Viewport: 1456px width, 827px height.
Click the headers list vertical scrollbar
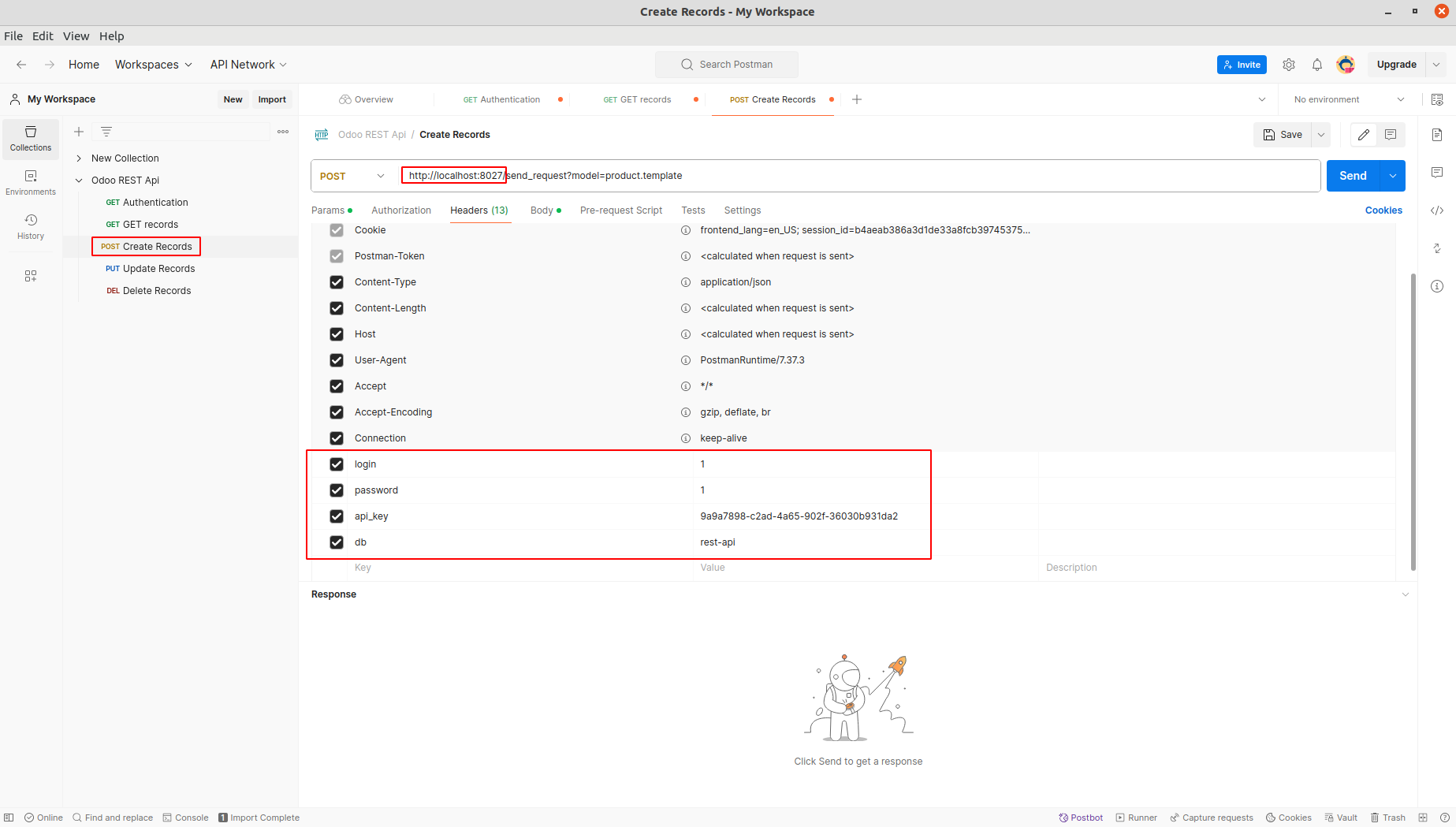[1413, 422]
